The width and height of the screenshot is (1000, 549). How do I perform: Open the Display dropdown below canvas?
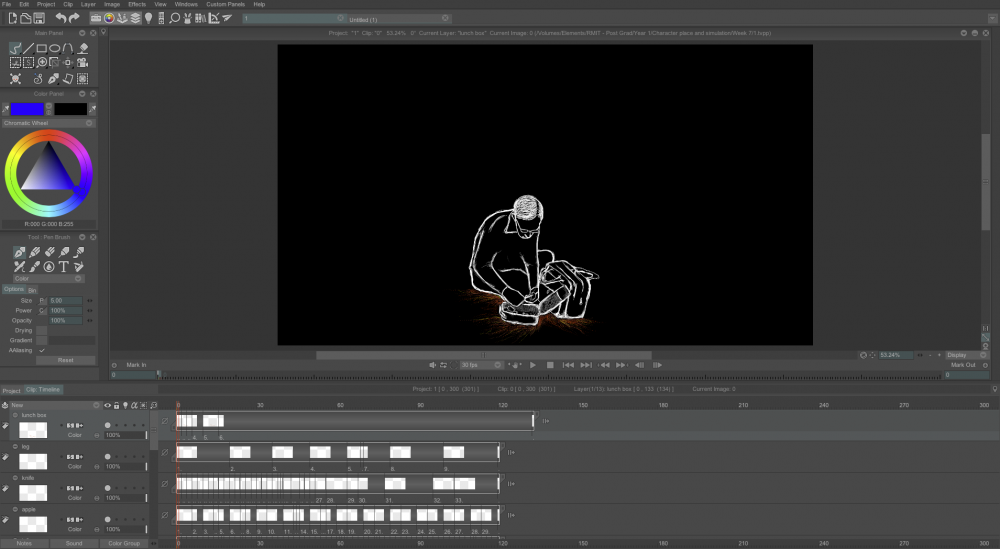coord(962,355)
